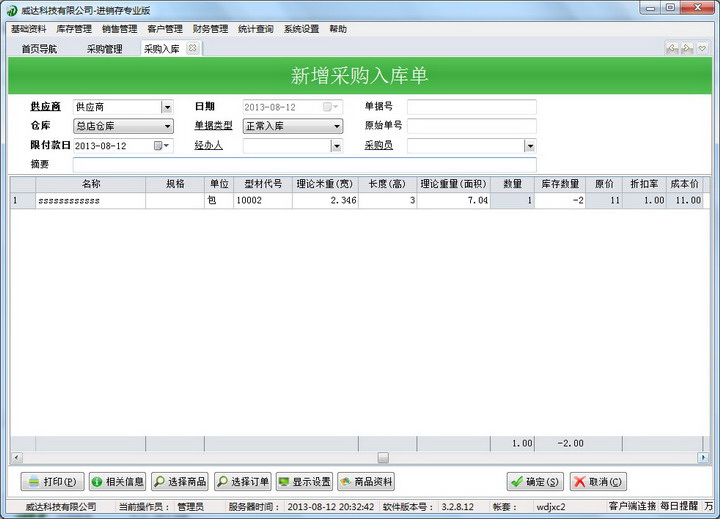
Task: Click the grid scrollbar right arrow
Action: (703, 457)
